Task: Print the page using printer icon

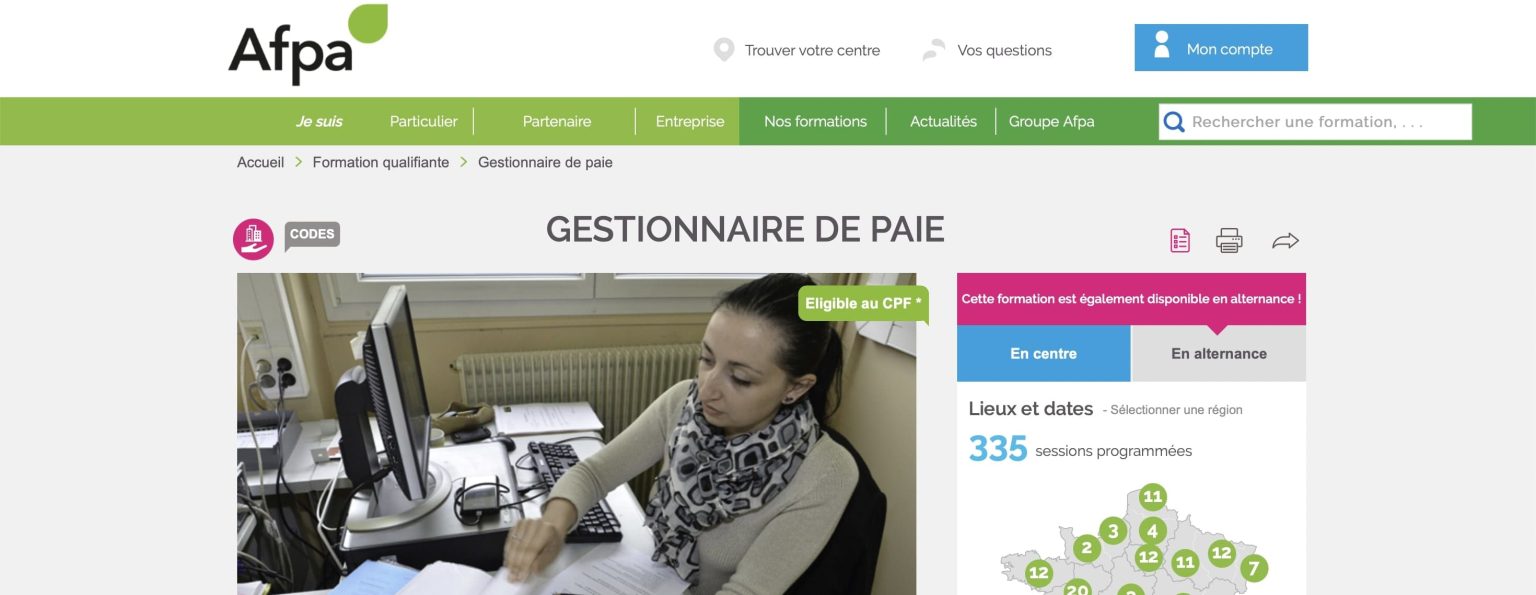Action: click(1229, 240)
